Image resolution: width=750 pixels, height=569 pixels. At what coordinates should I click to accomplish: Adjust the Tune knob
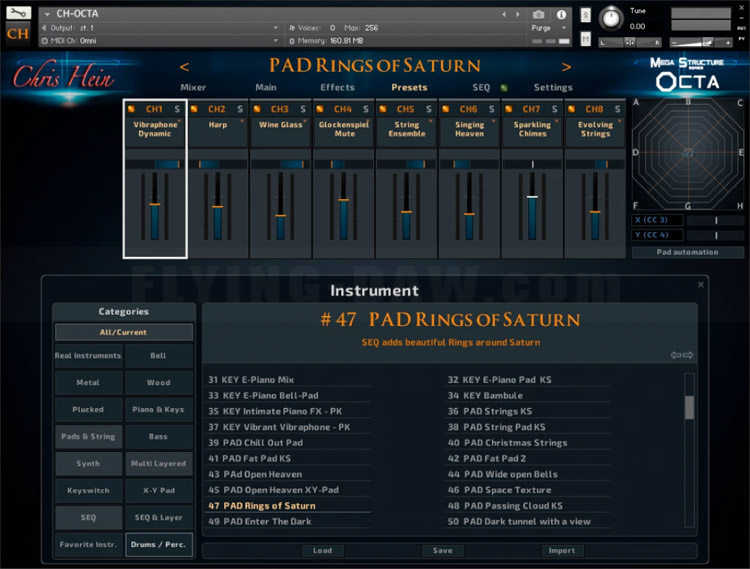tap(611, 19)
